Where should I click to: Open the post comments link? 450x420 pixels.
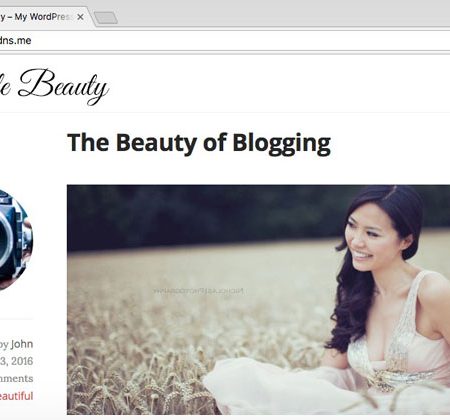pos(17,379)
